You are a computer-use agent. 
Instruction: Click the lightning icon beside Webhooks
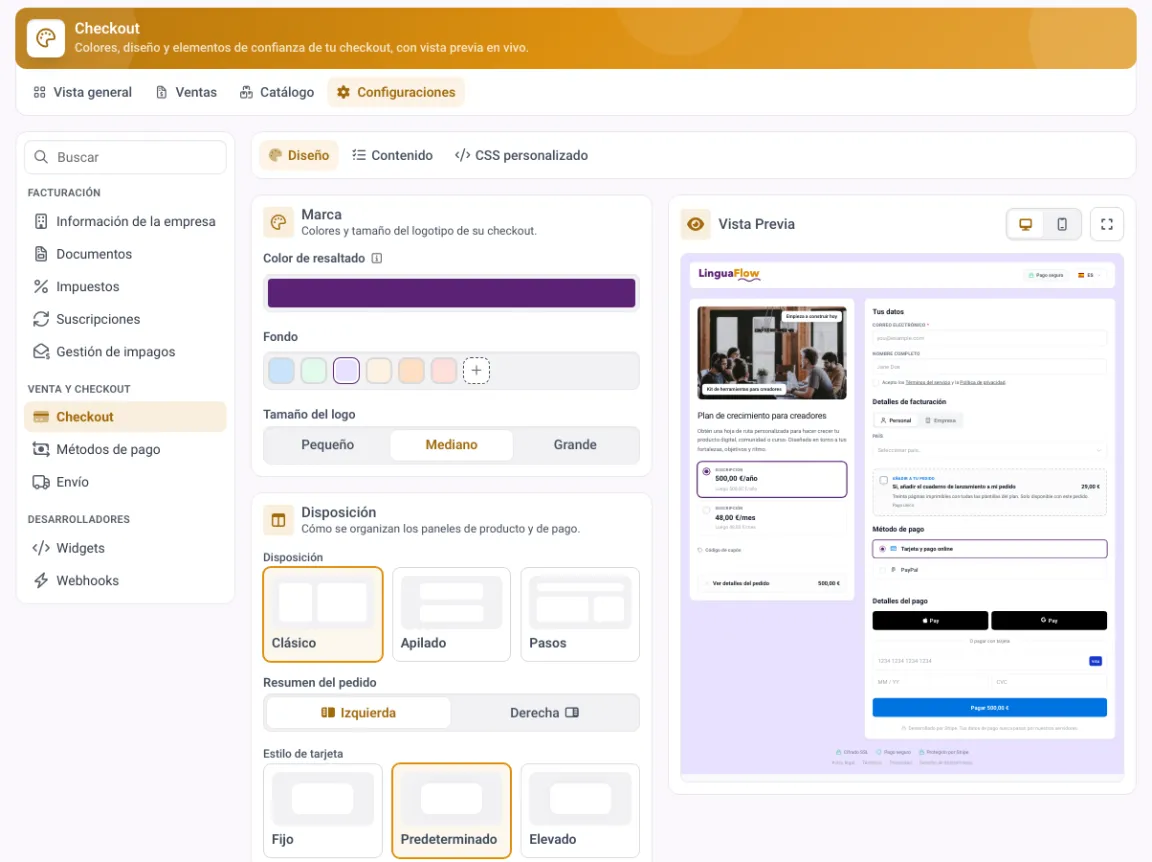coord(41,581)
